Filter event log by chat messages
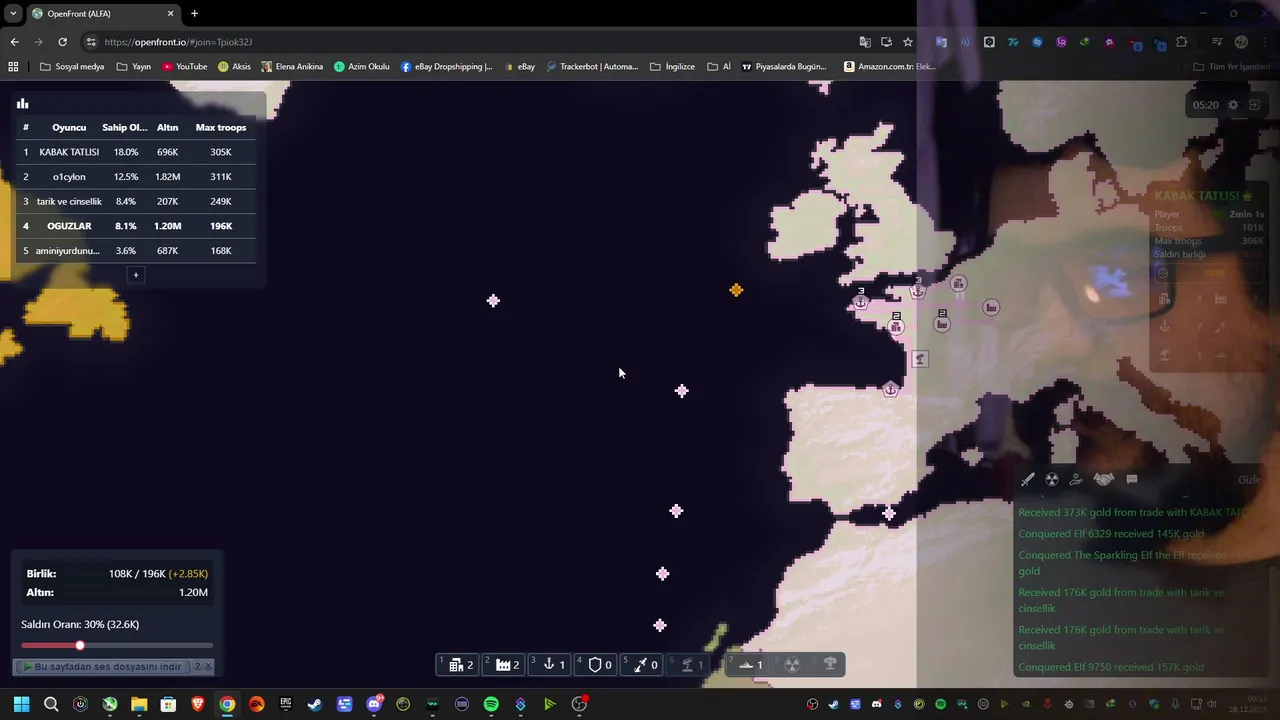The height and width of the screenshot is (720, 1280). click(1132, 480)
